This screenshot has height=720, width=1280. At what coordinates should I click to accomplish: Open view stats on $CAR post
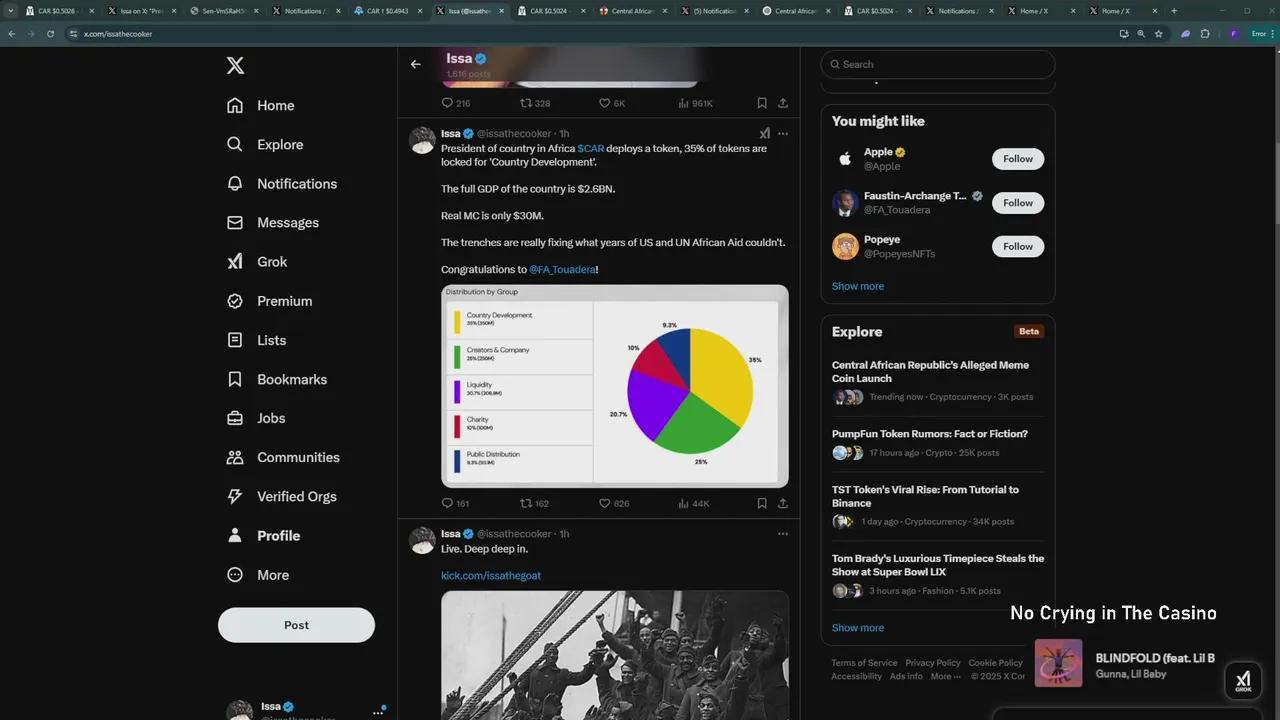[684, 503]
